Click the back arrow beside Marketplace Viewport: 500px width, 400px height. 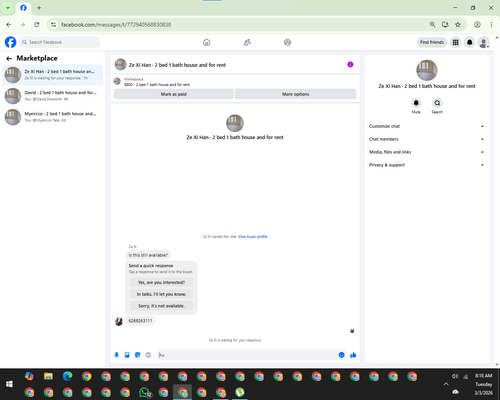pyautogui.click(x=9, y=59)
